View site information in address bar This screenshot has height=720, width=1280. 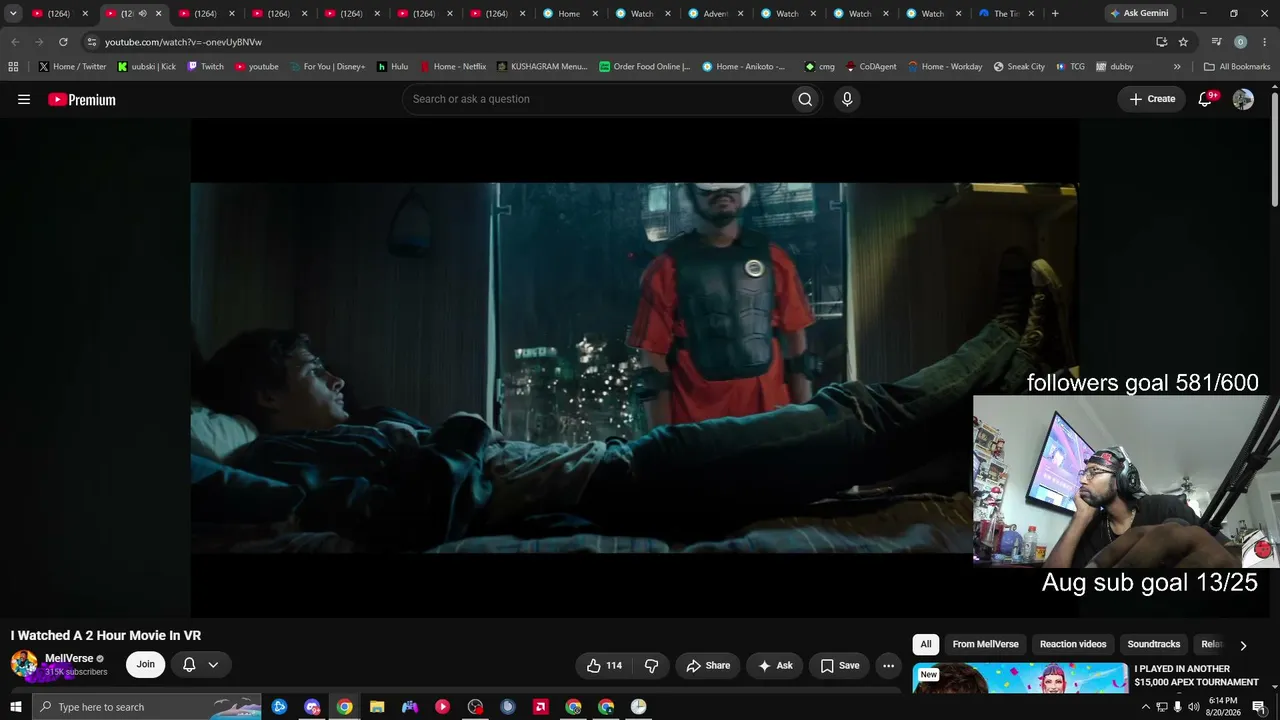pos(91,42)
